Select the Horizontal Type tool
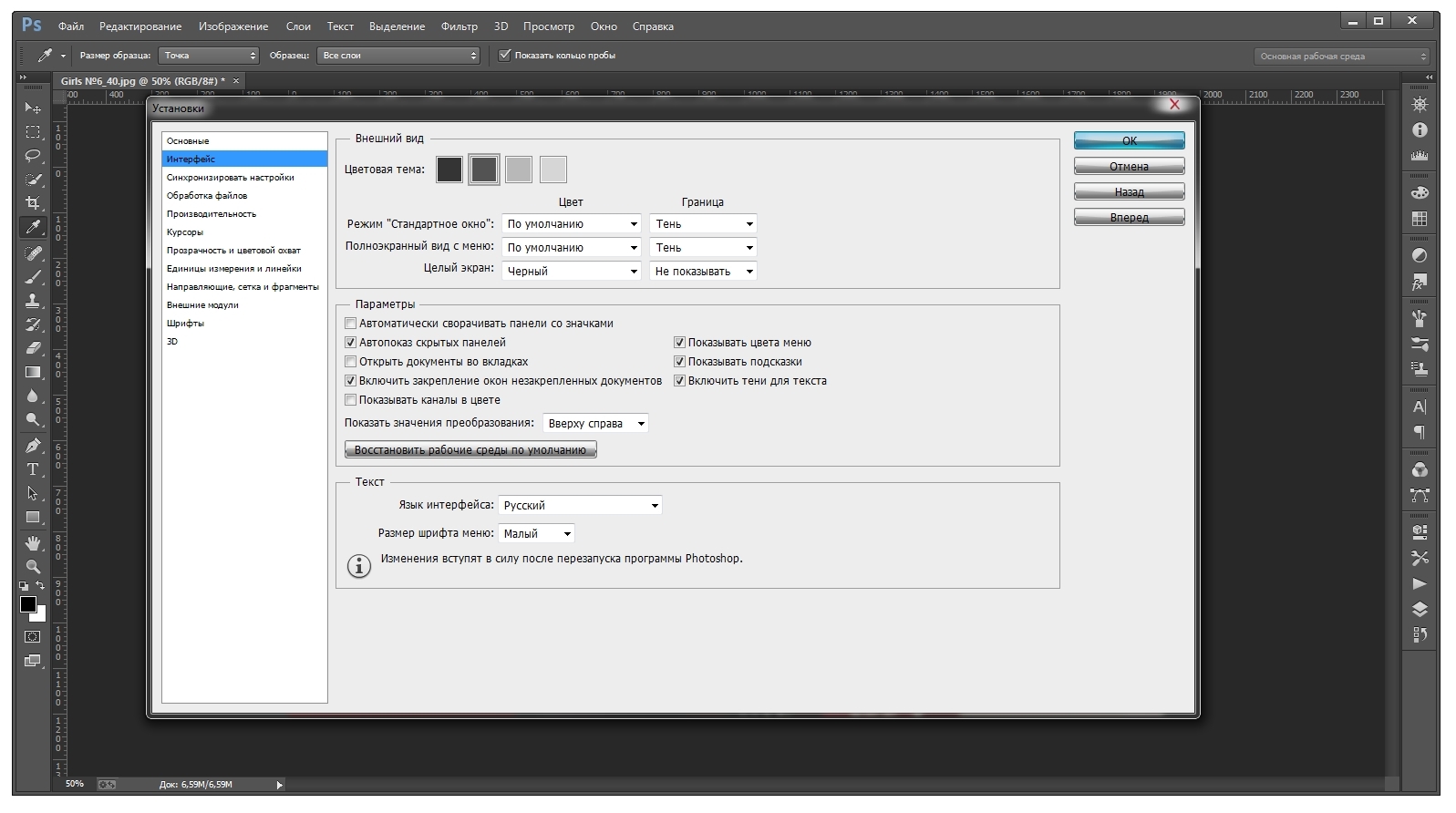 [33, 469]
